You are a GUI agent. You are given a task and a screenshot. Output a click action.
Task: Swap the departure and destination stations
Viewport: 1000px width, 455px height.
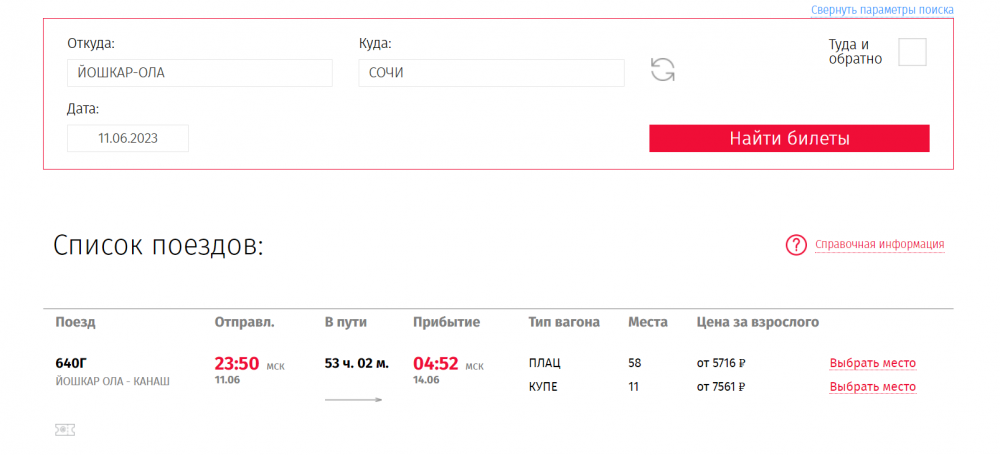662,70
